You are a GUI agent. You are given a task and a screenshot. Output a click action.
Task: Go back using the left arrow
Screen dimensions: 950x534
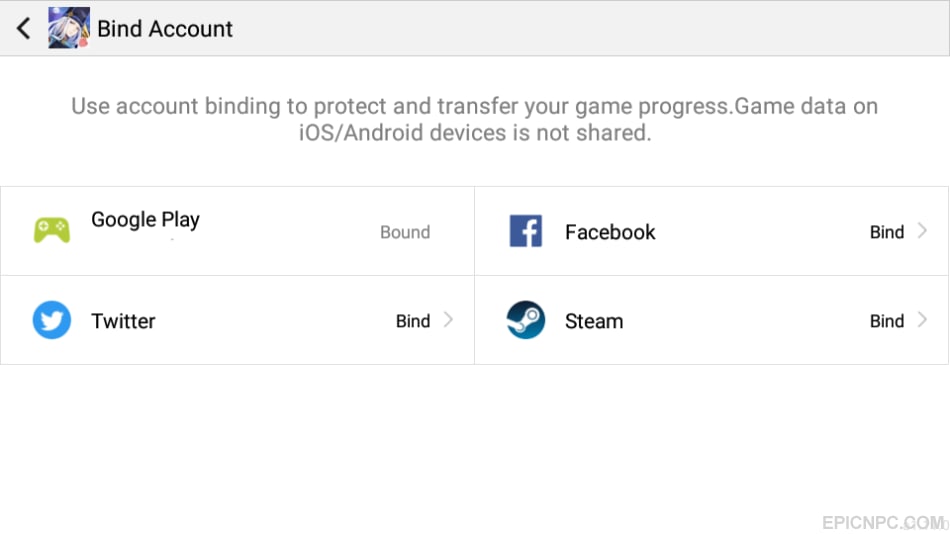tap(23, 28)
